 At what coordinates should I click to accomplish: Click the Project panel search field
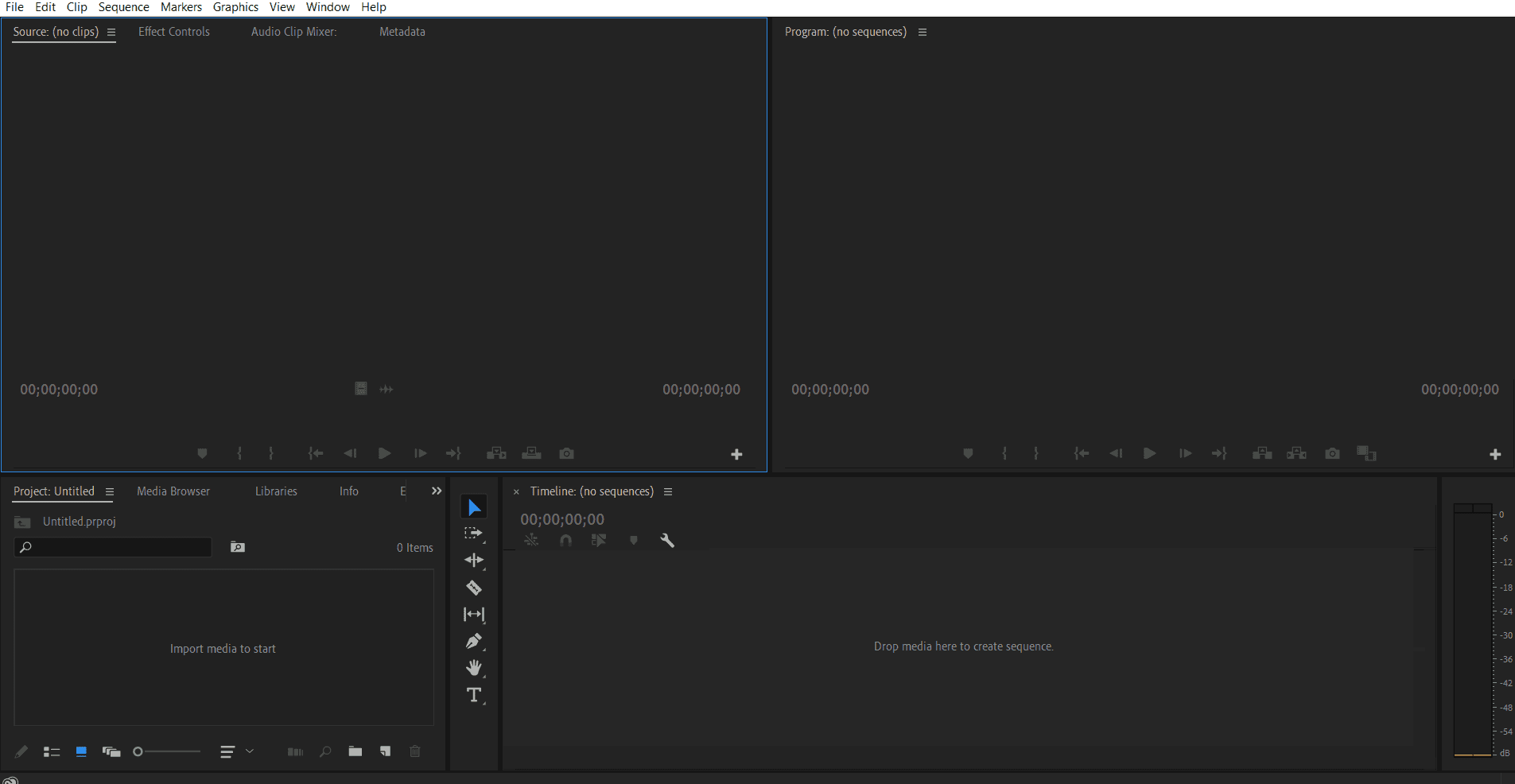tap(113, 547)
